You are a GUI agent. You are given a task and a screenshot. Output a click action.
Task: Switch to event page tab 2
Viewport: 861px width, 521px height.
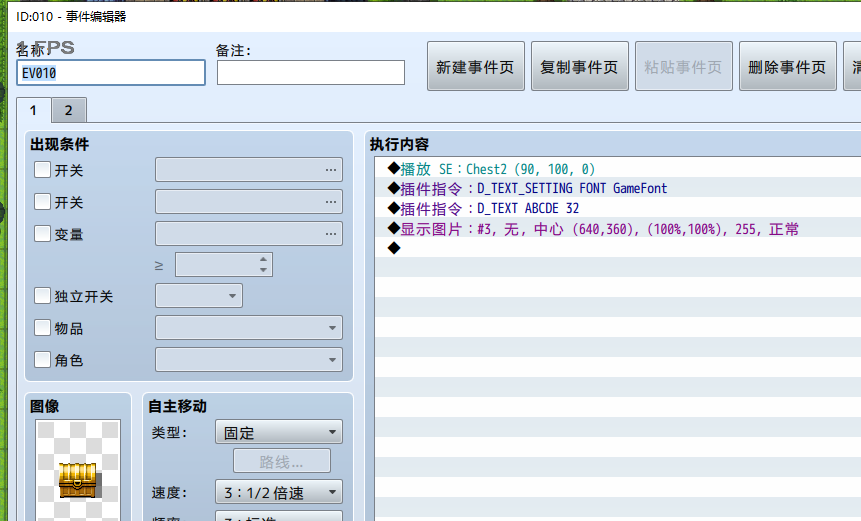(x=69, y=110)
